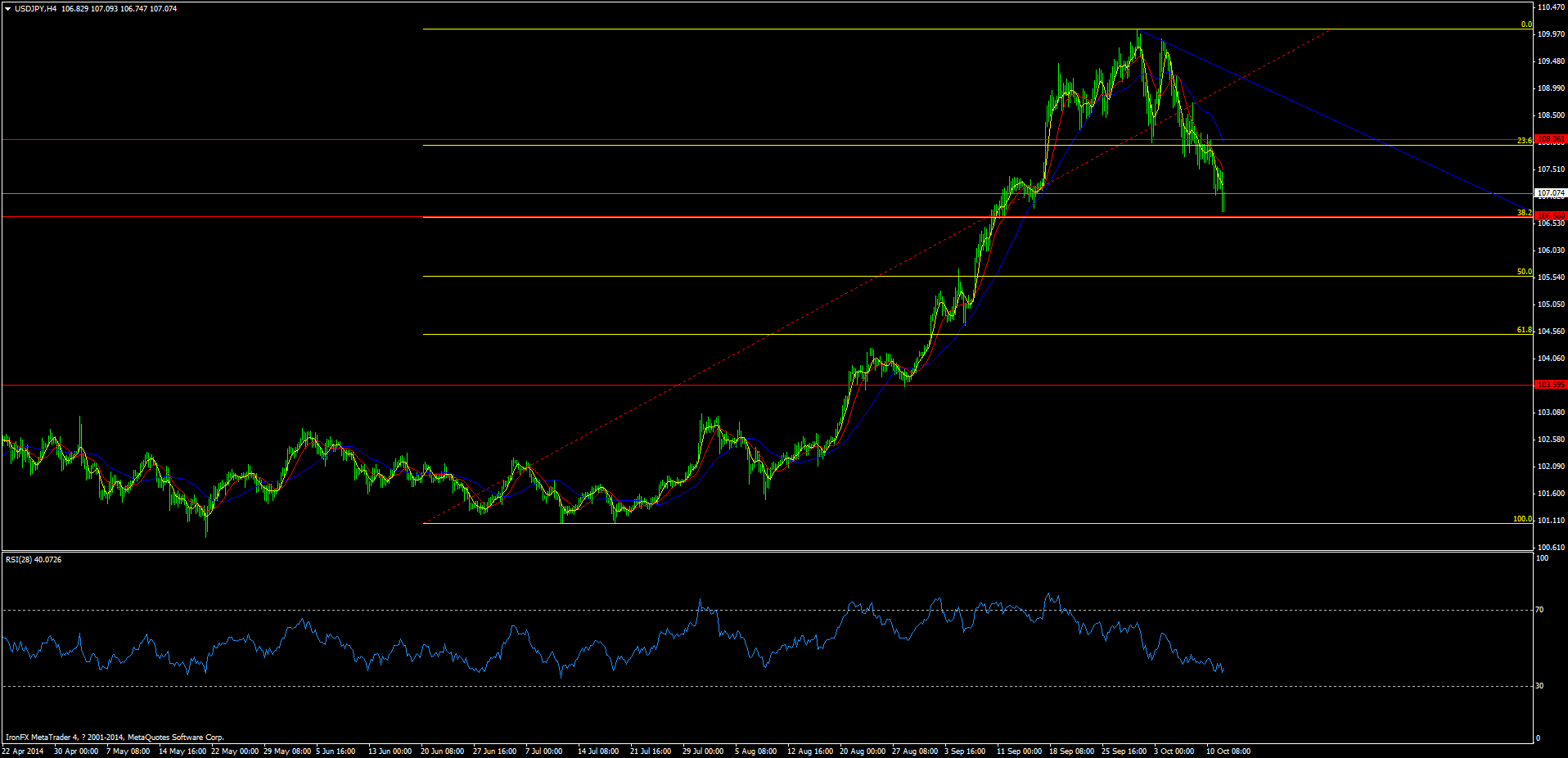Click the 13 Jun 00:00 time label
Screen dimensions: 1568x758
tap(390, 751)
